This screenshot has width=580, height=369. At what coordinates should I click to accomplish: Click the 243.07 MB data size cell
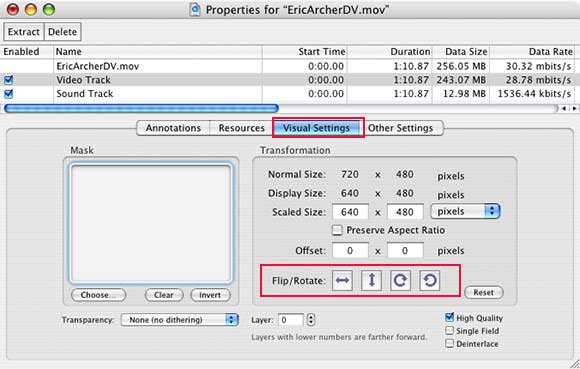[x=461, y=80]
